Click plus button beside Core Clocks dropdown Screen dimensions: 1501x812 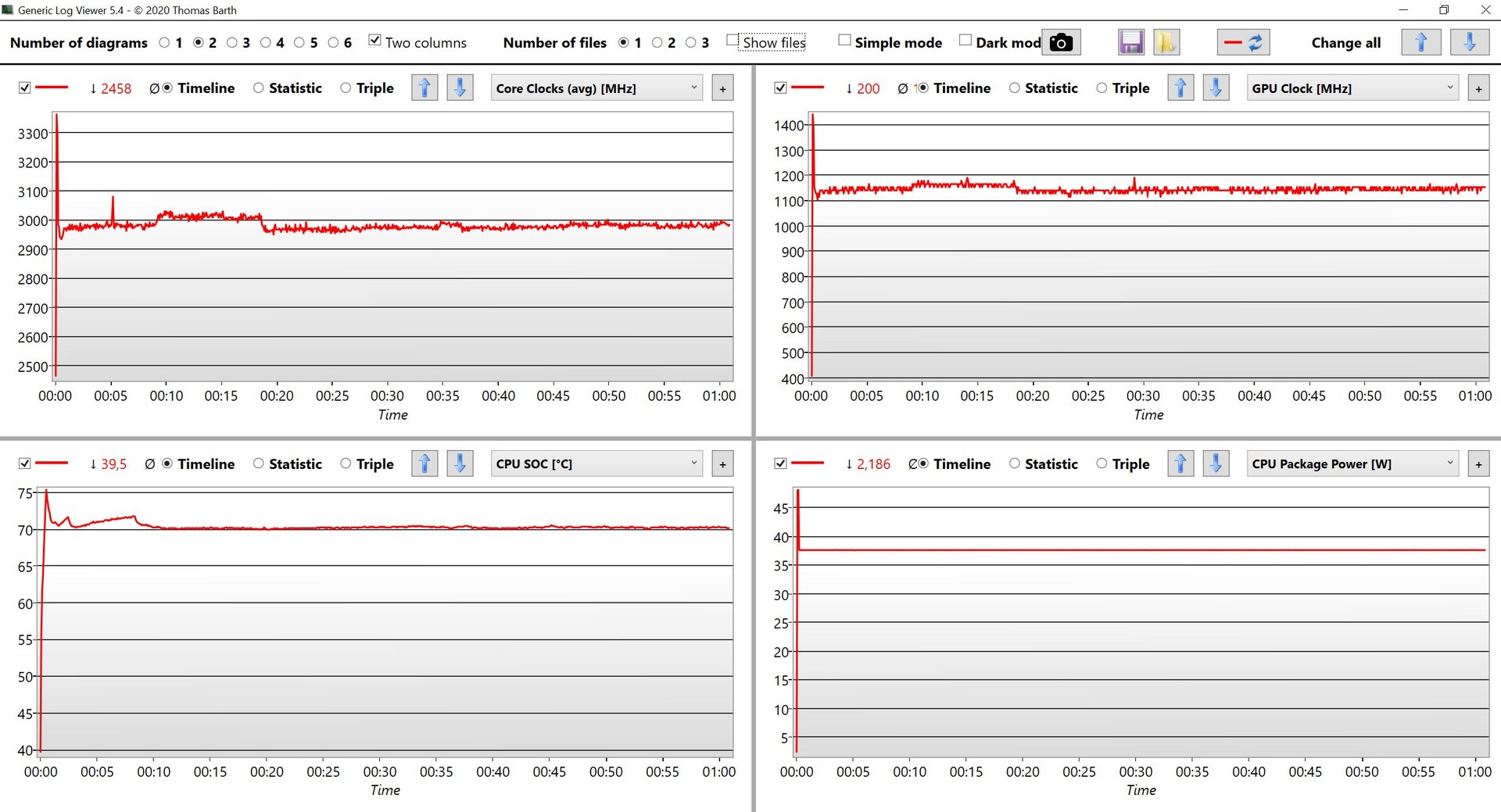click(x=722, y=89)
